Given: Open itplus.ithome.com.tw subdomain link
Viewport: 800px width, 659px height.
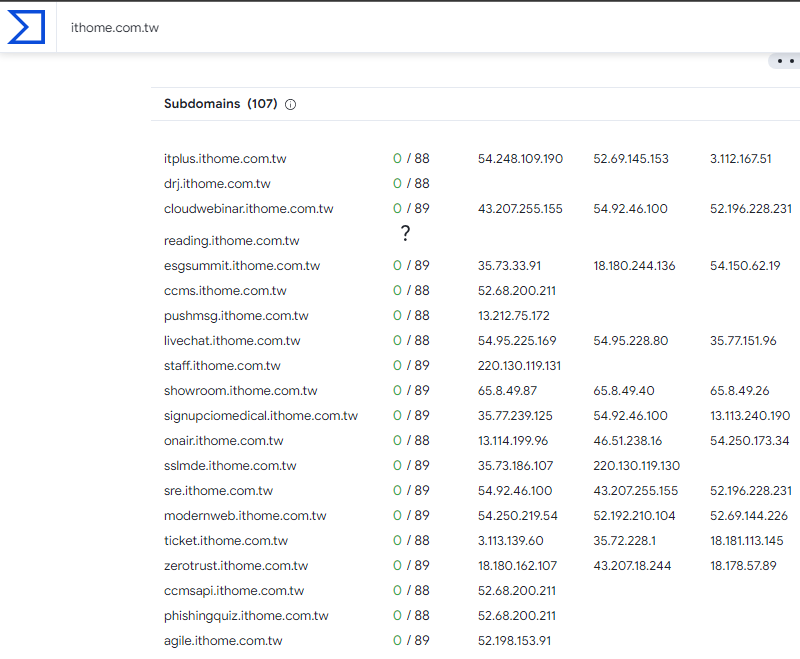Looking at the screenshot, I should coord(225,159).
